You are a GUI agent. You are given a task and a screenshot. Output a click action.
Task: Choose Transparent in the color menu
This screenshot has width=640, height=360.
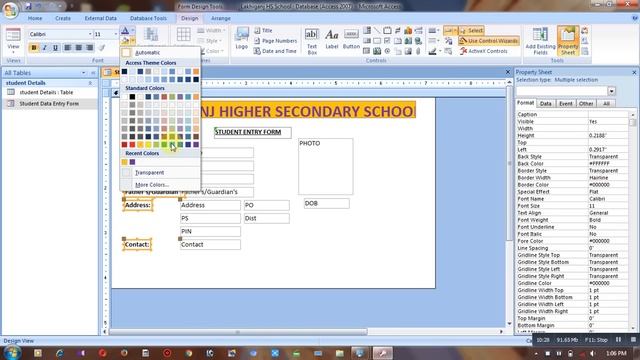(x=160, y=173)
